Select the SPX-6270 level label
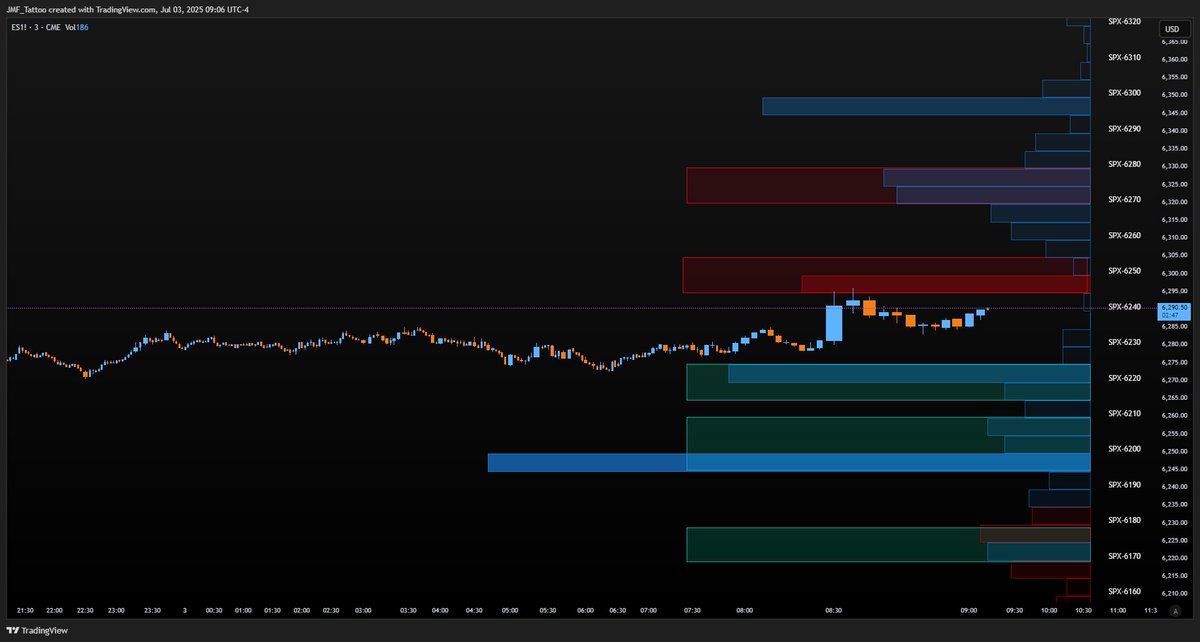The width and height of the screenshot is (1200, 642). coord(1125,199)
